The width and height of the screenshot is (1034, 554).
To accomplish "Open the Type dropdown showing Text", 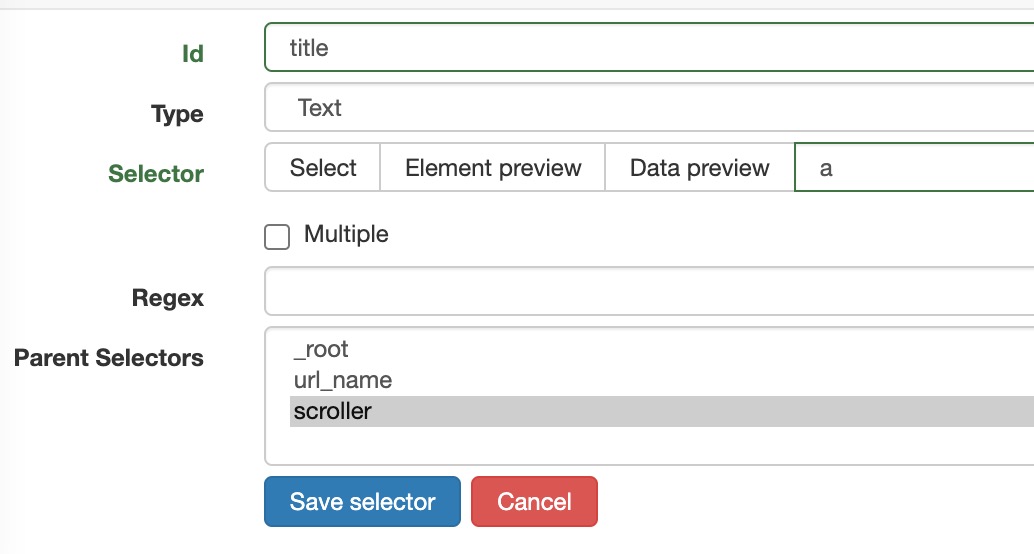I will (x=650, y=108).
